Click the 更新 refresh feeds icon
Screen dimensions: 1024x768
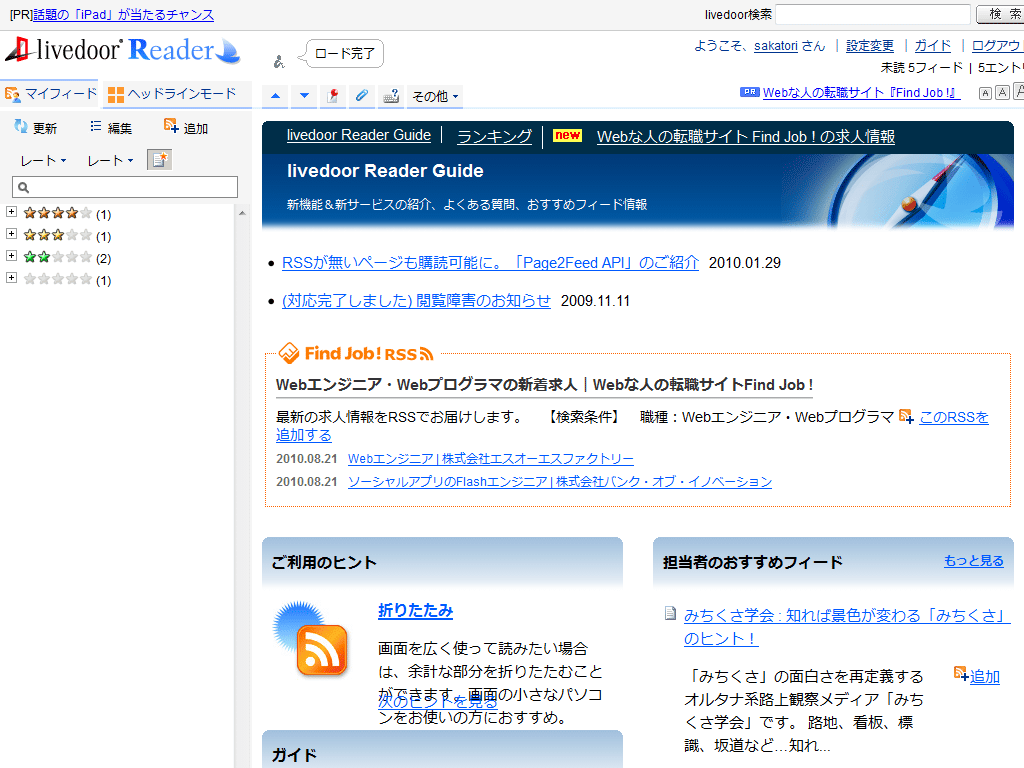pos(20,126)
